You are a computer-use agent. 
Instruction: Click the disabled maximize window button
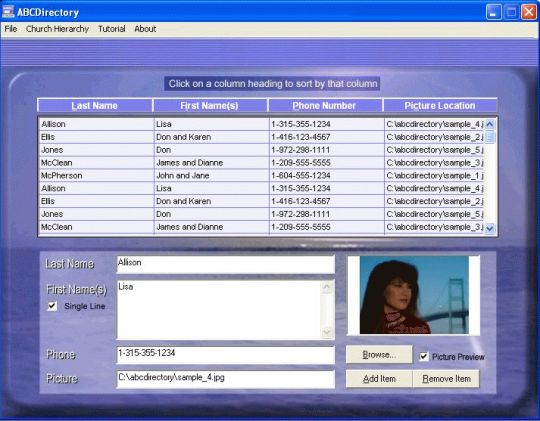[511, 12]
